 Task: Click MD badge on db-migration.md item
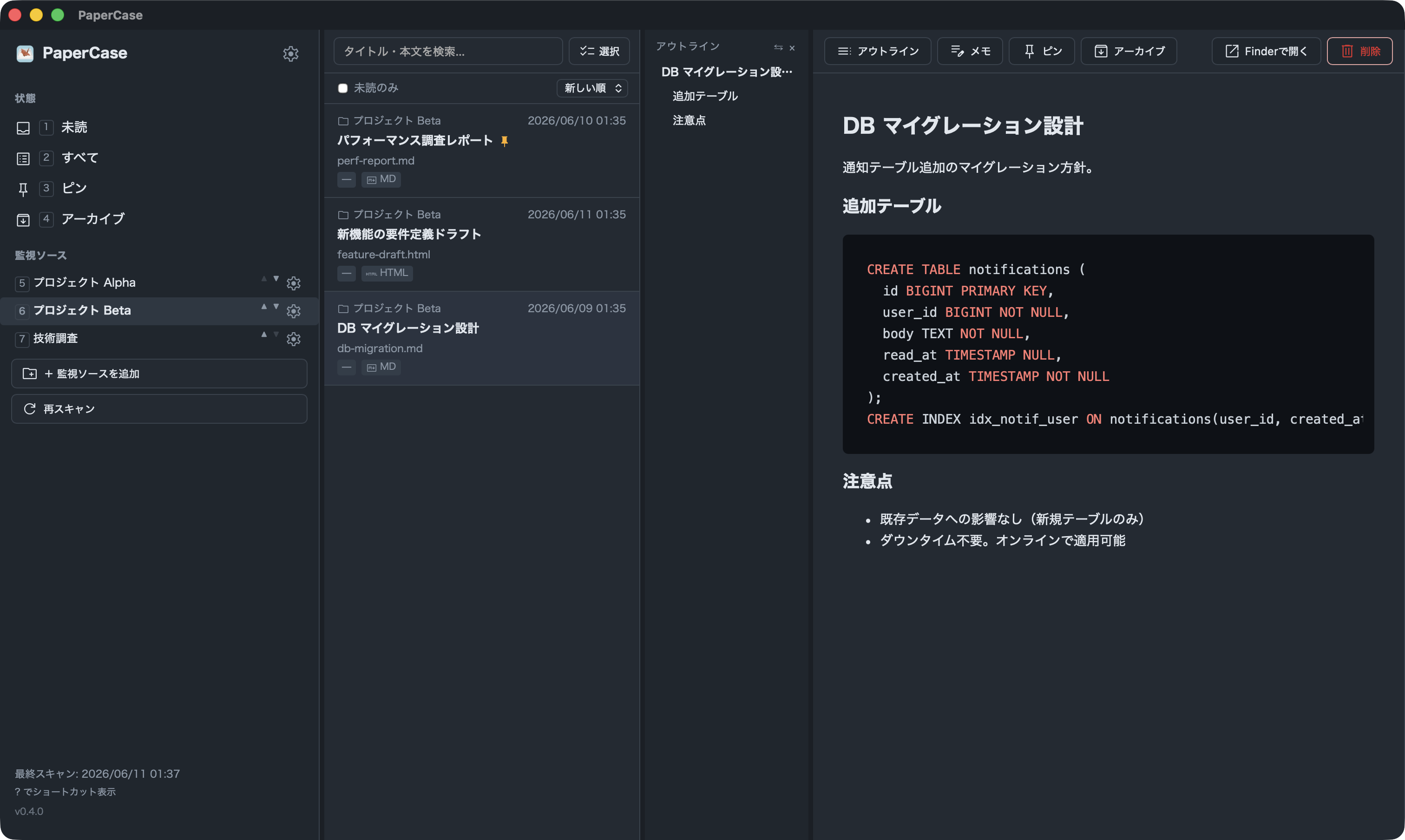point(381,367)
